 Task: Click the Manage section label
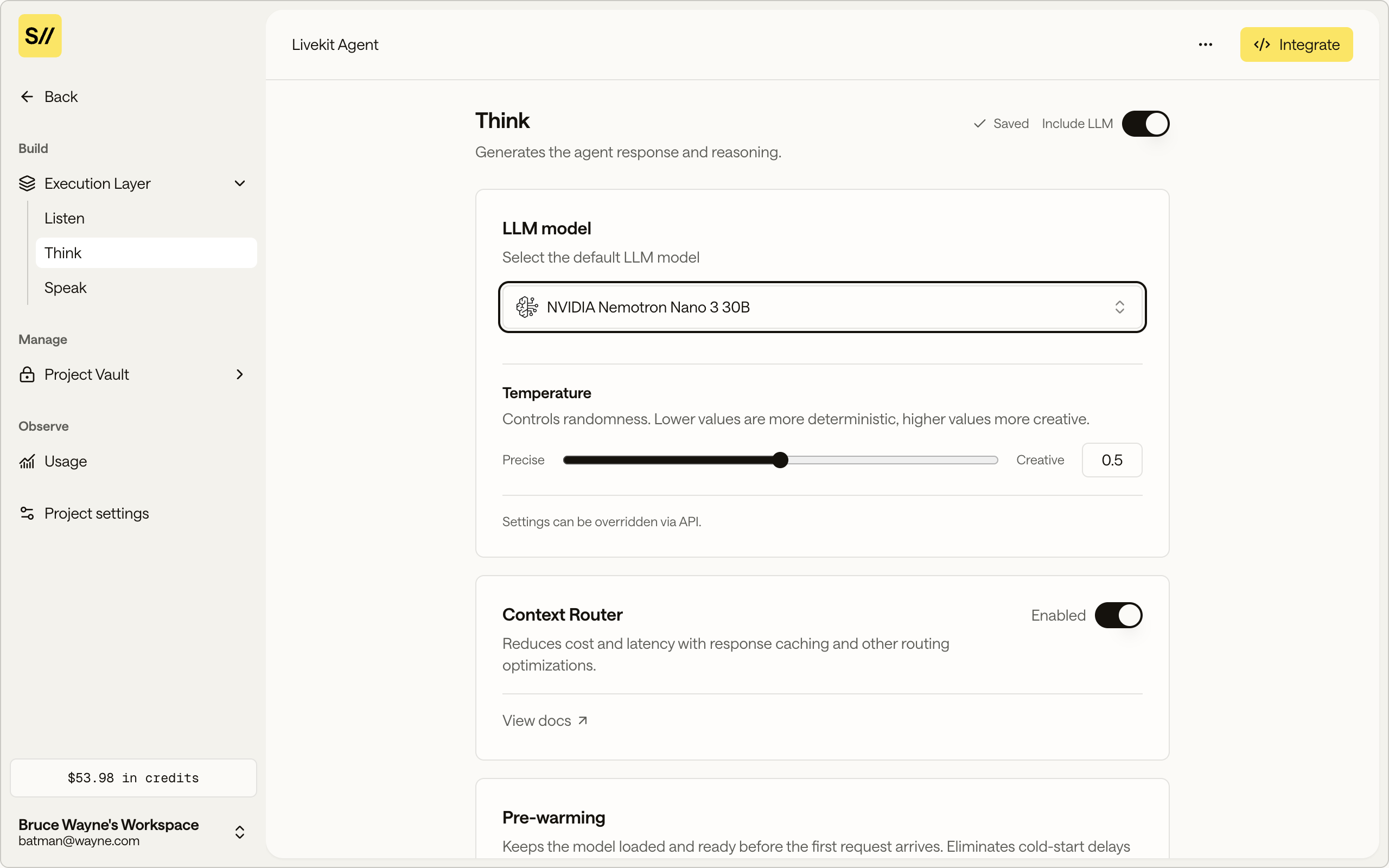pyautogui.click(x=42, y=339)
